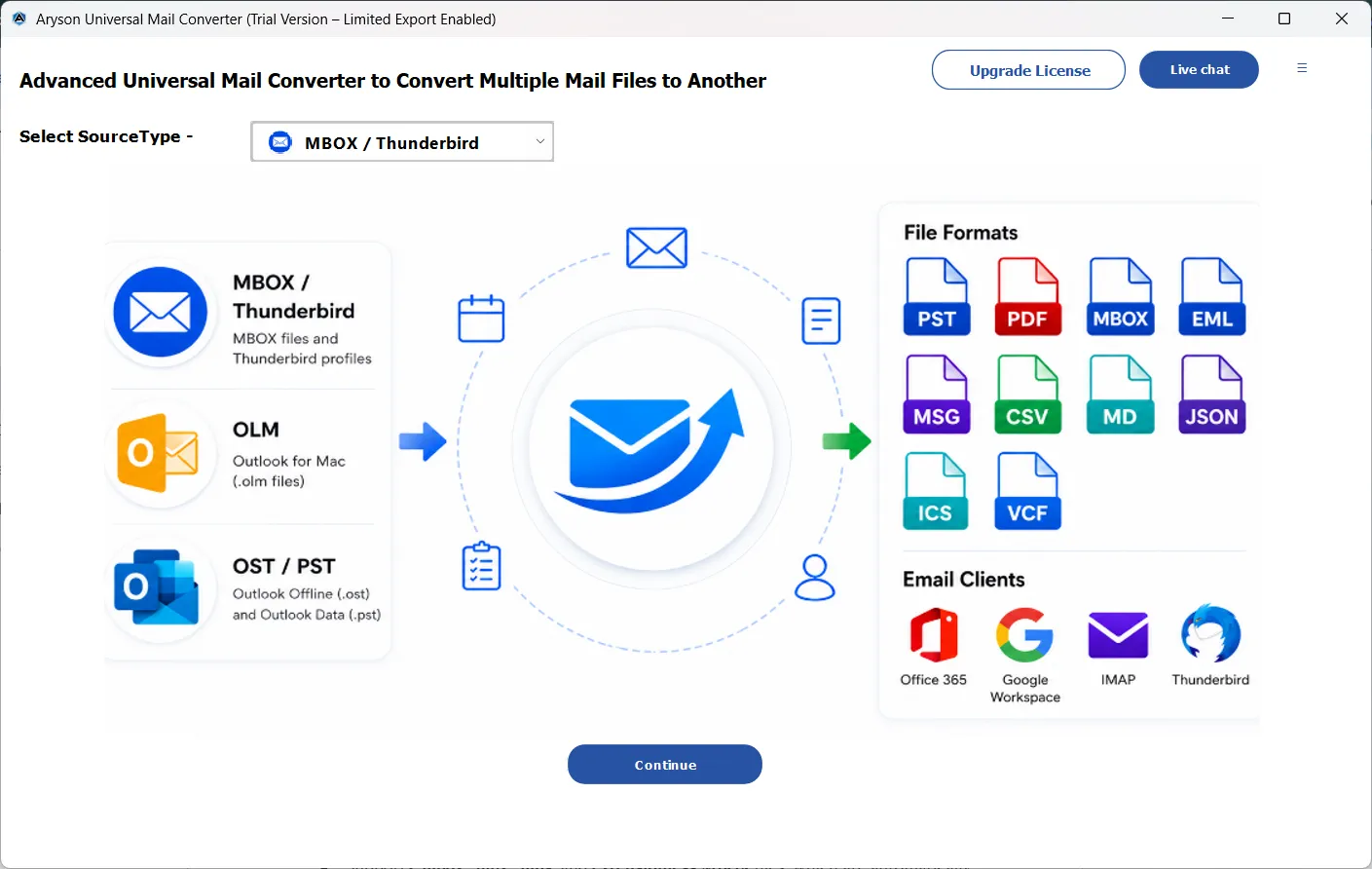Image resolution: width=1372 pixels, height=869 pixels.
Task: Click the 'Email Clients' heading
Action: [963, 580]
